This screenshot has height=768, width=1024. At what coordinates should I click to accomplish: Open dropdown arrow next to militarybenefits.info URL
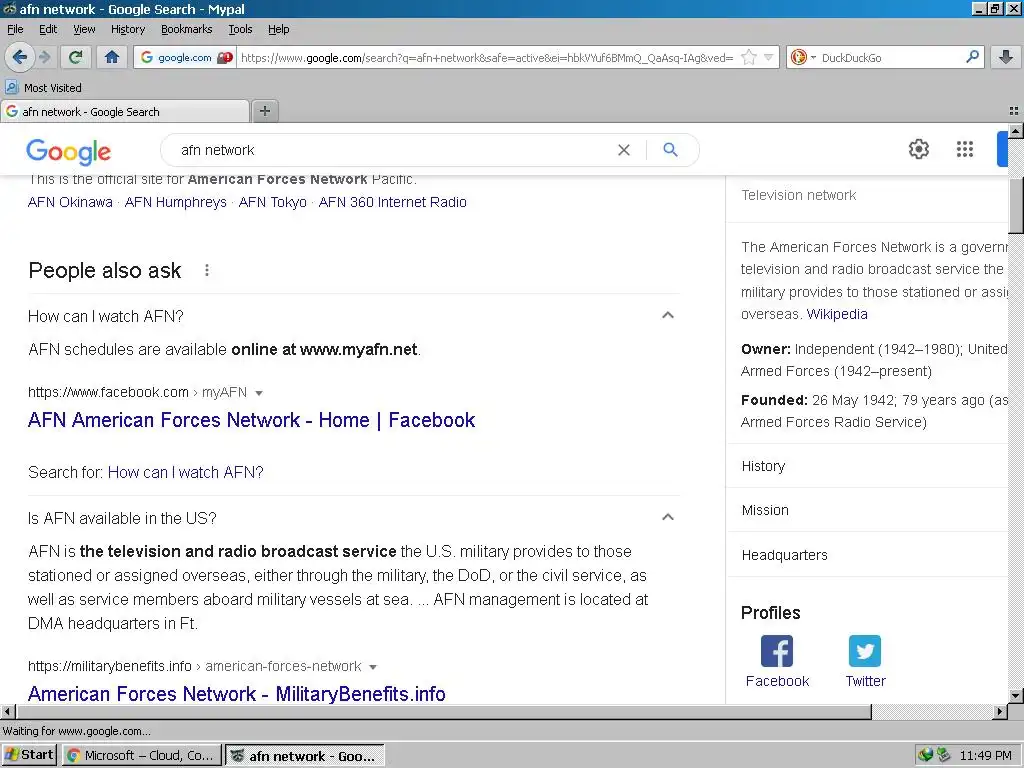373,667
